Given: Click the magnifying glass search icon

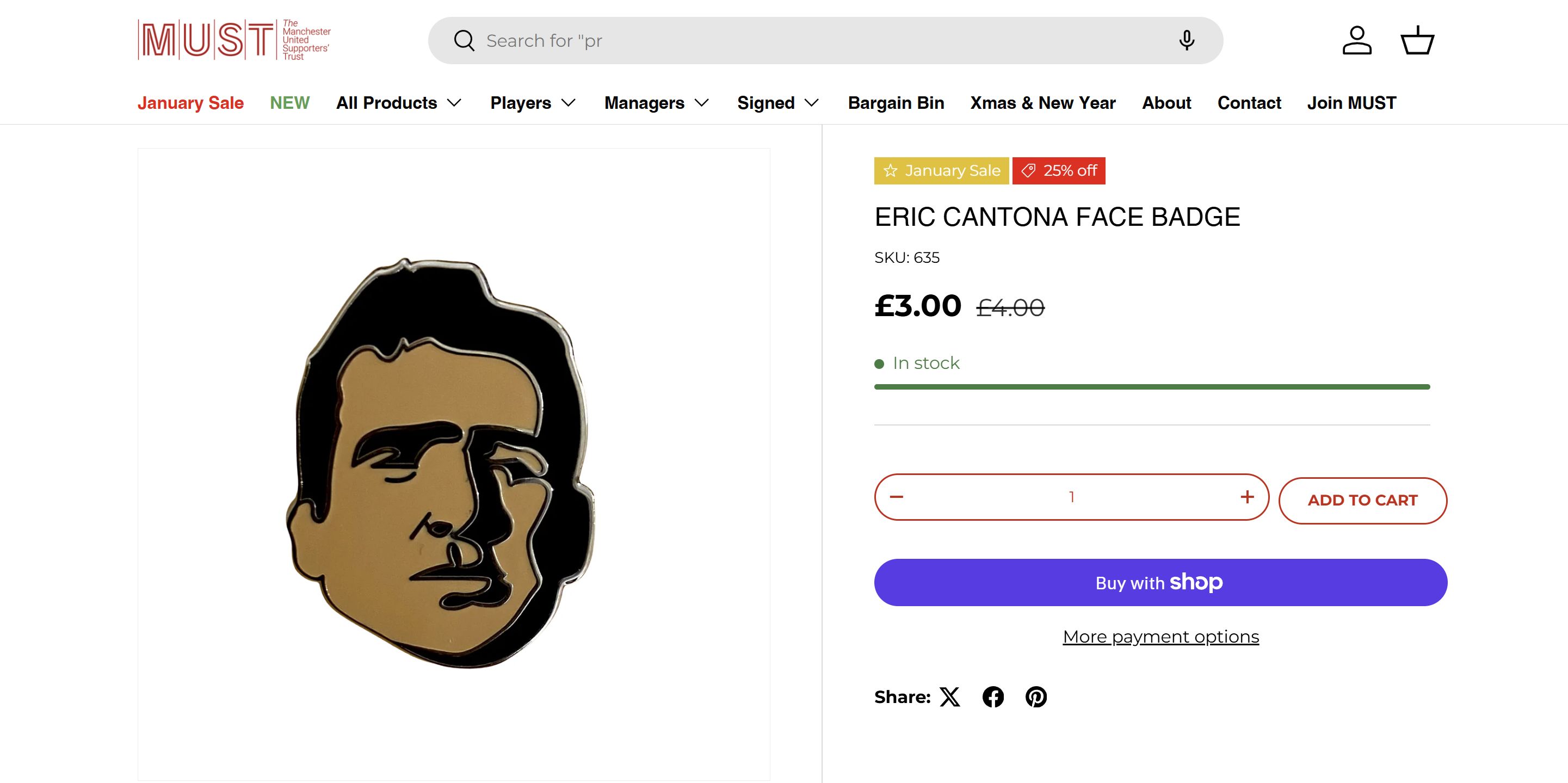Looking at the screenshot, I should [464, 41].
